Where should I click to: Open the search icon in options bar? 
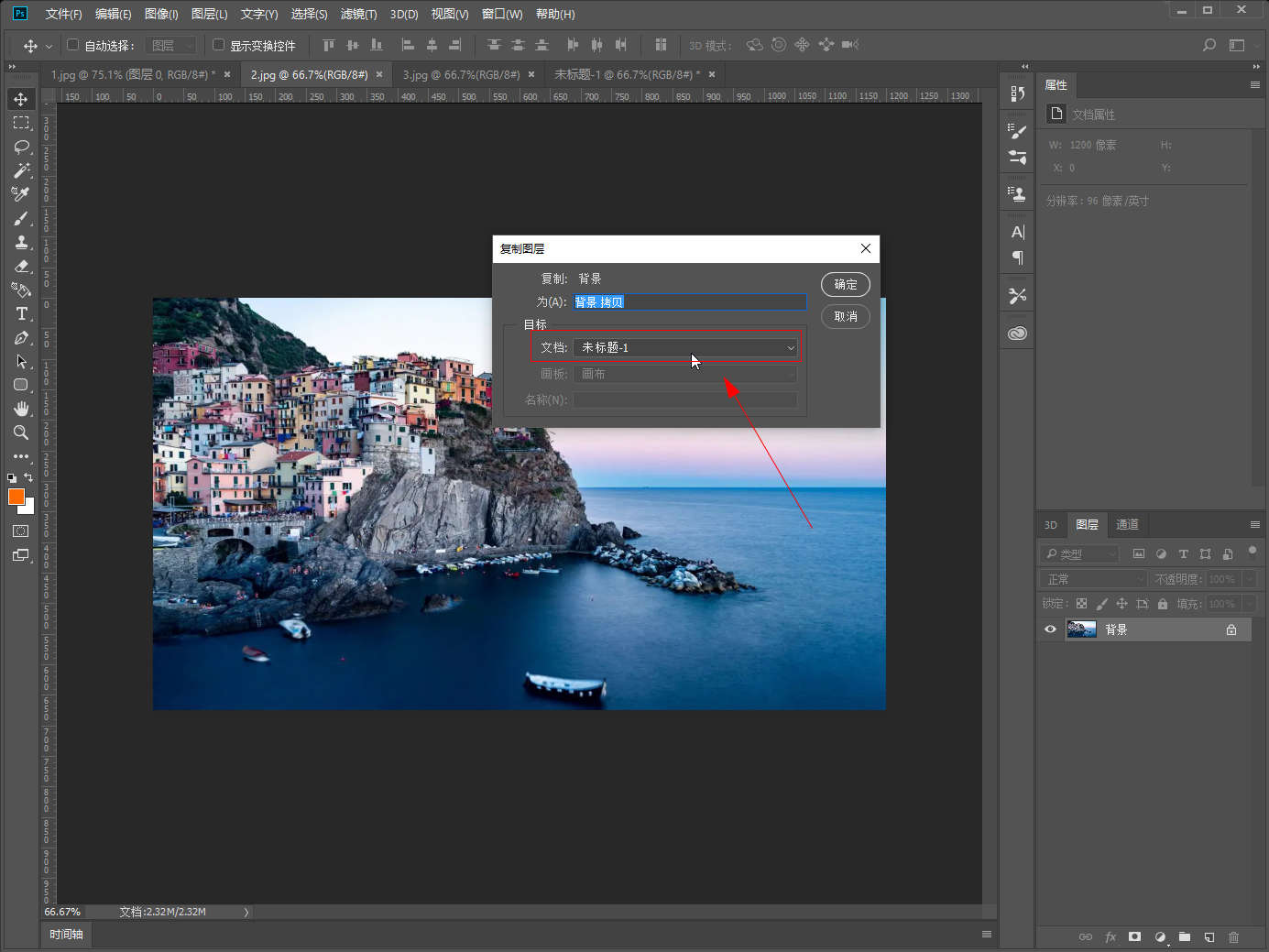1209,45
